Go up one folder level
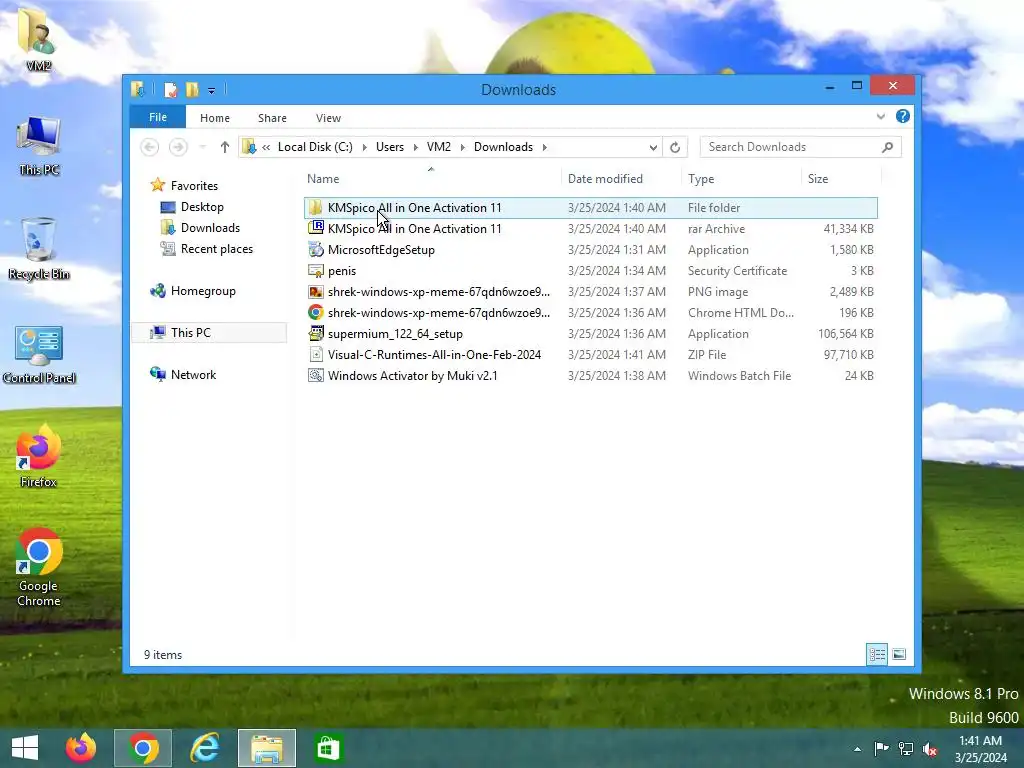The image size is (1024, 768). pyautogui.click(x=225, y=147)
